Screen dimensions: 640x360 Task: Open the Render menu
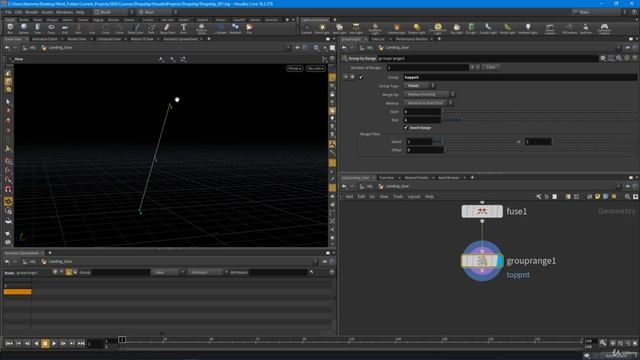(32, 12)
